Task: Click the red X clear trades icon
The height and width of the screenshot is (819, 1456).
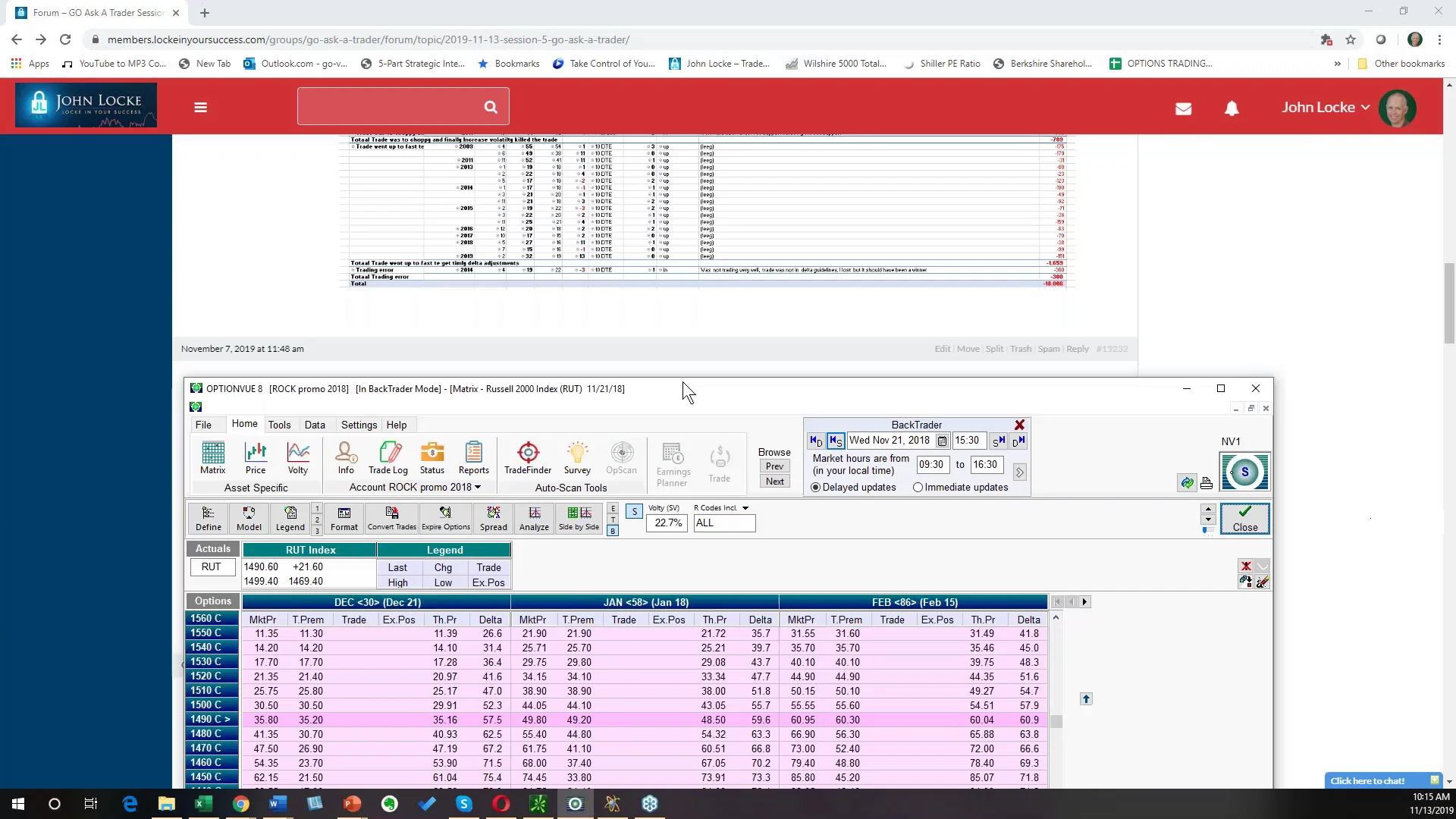Action: (x=1245, y=566)
